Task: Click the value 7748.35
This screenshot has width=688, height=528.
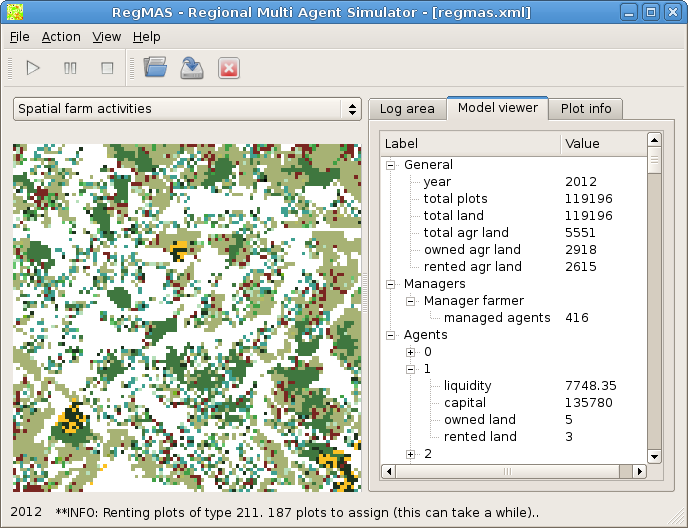Action: [591, 386]
